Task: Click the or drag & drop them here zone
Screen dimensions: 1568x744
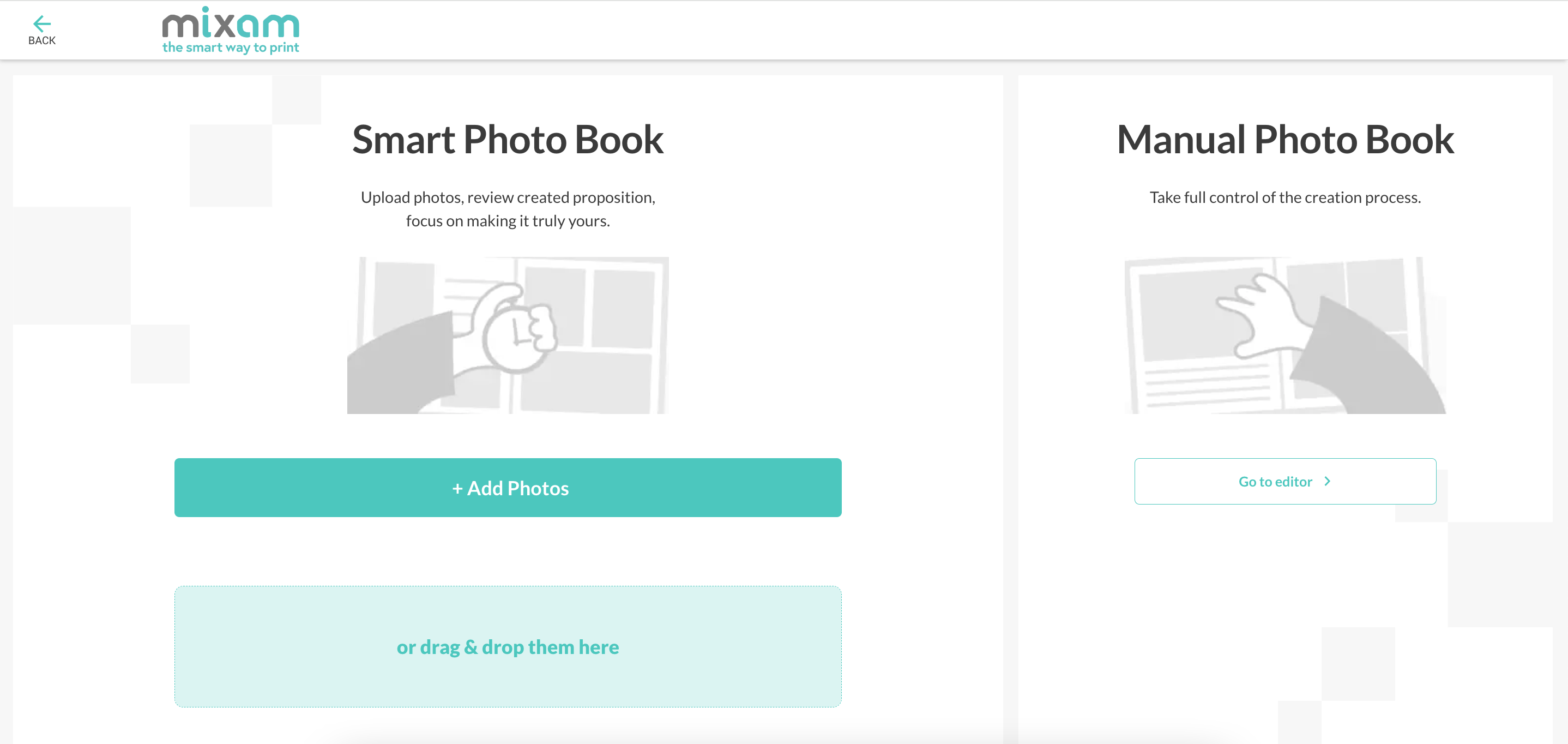Action: click(508, 646)
